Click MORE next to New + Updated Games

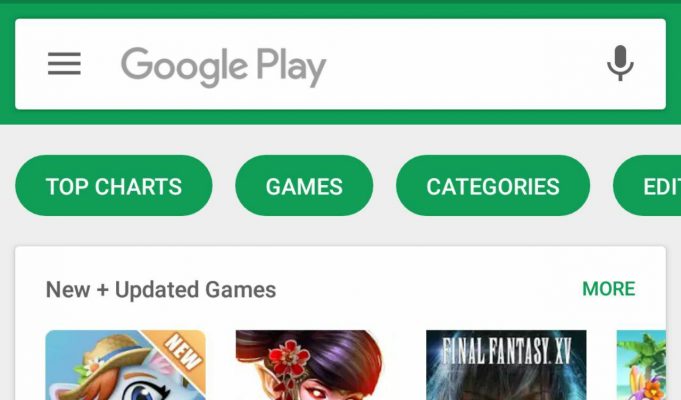(x=609, y=289)
